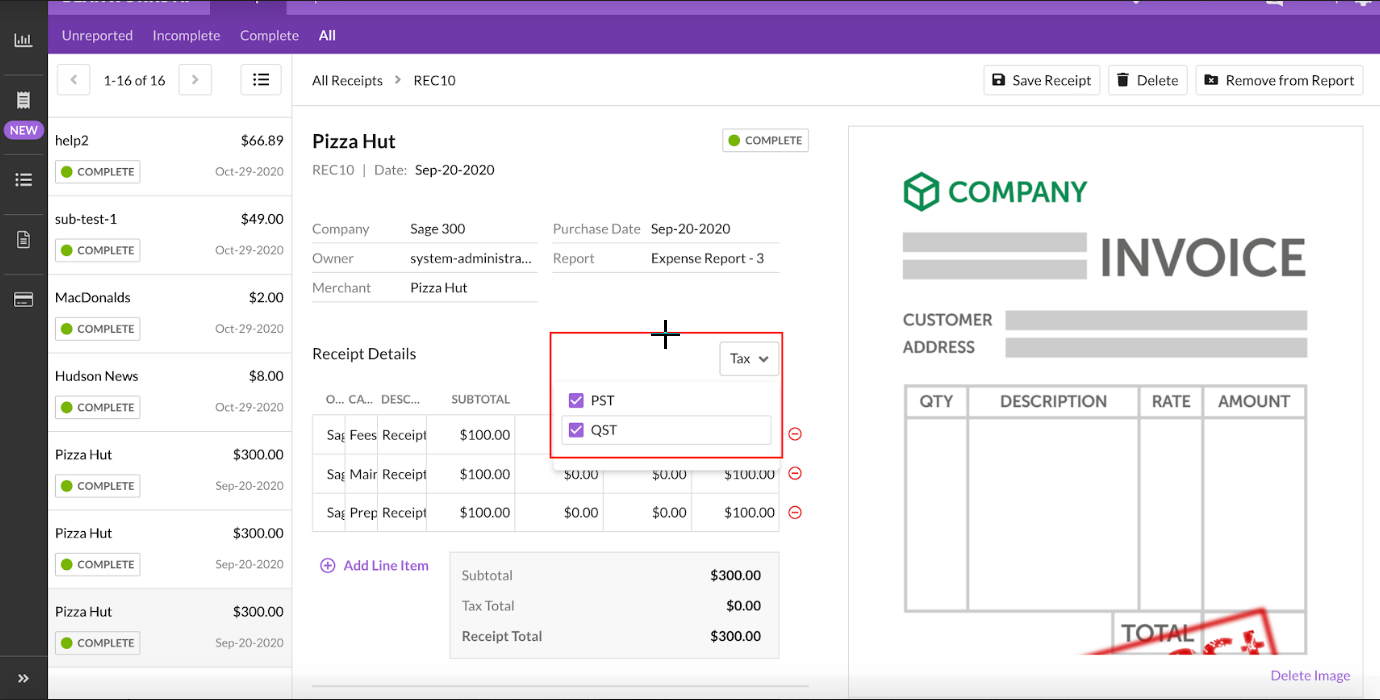Select the highlighted Pizza Hut receipt row
The height and width of the screenshot is (700, 1380).
(x=170, y=627)
